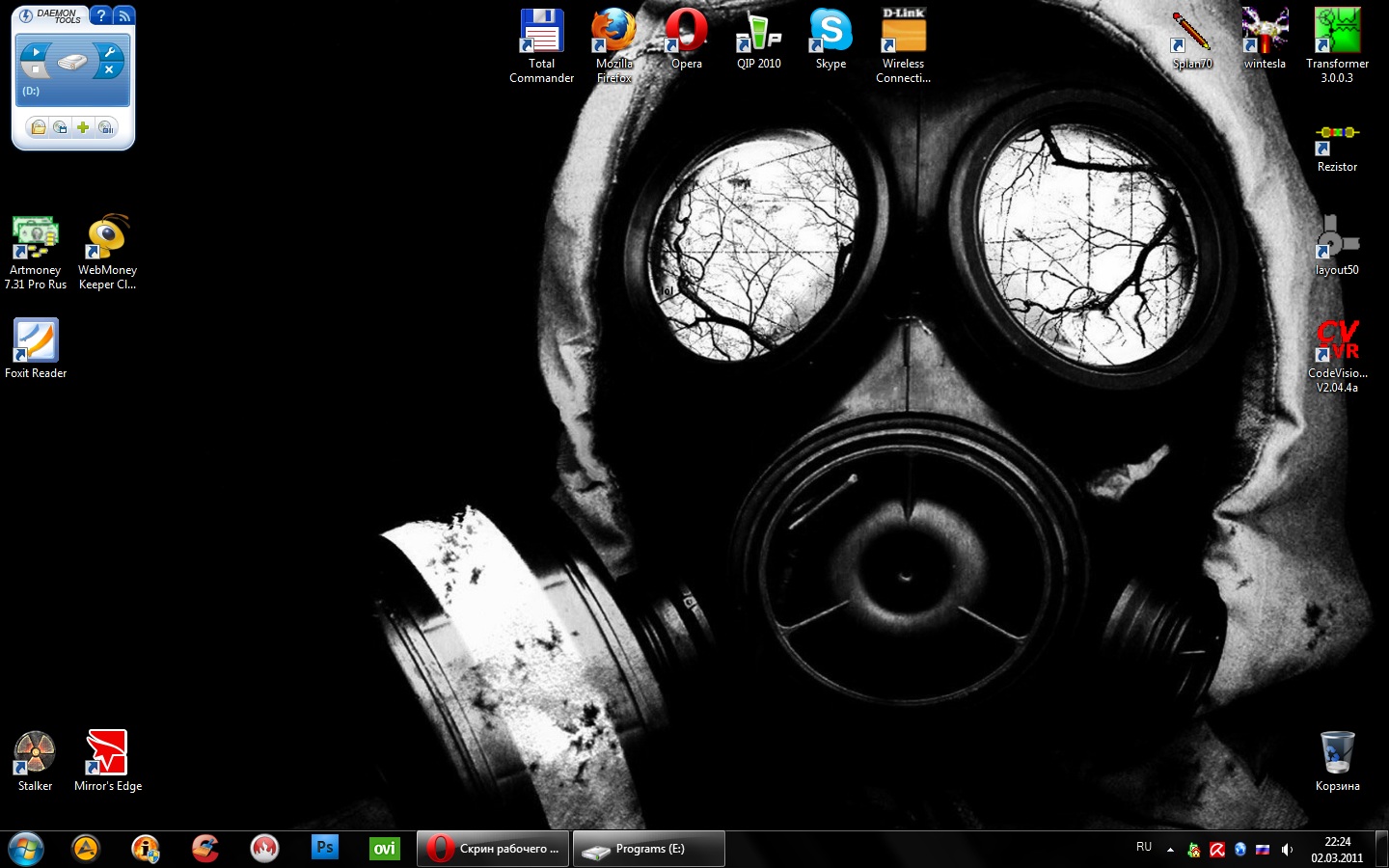Click the disc image catalog button in Daemon Tools gadget

click(x=61, y=127)
